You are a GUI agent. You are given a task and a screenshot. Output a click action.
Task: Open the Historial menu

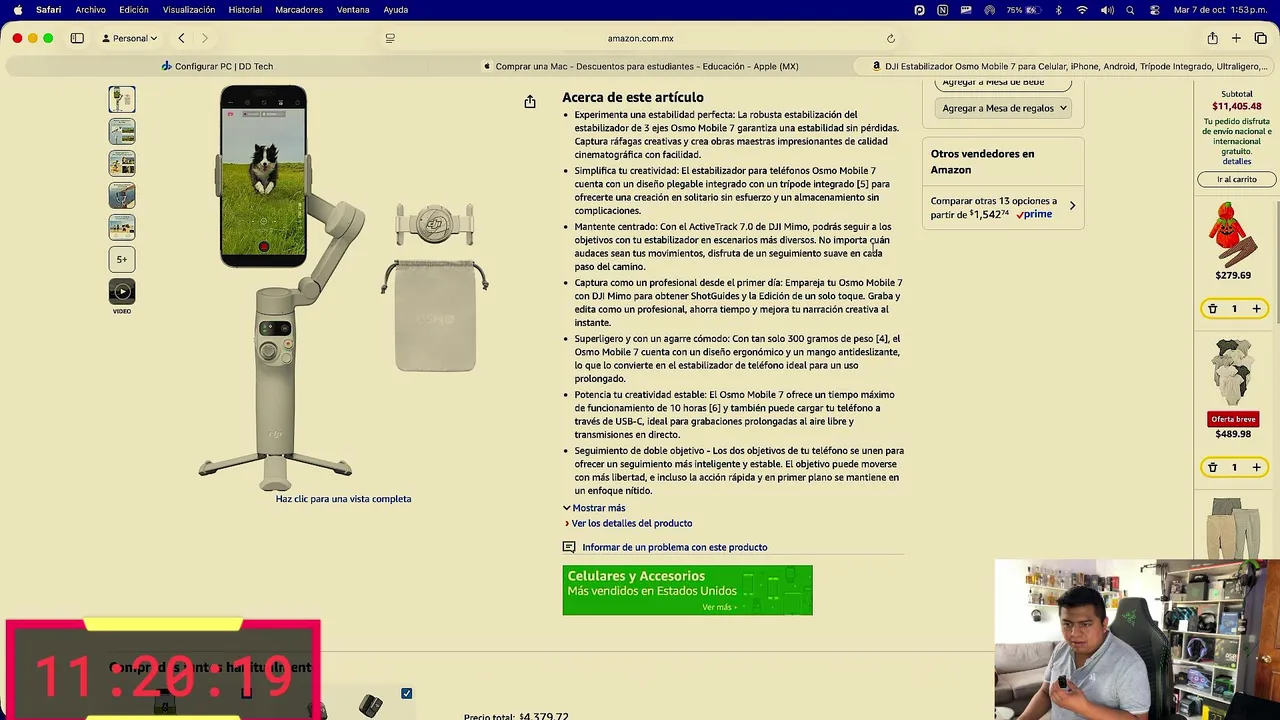(245, 10)
